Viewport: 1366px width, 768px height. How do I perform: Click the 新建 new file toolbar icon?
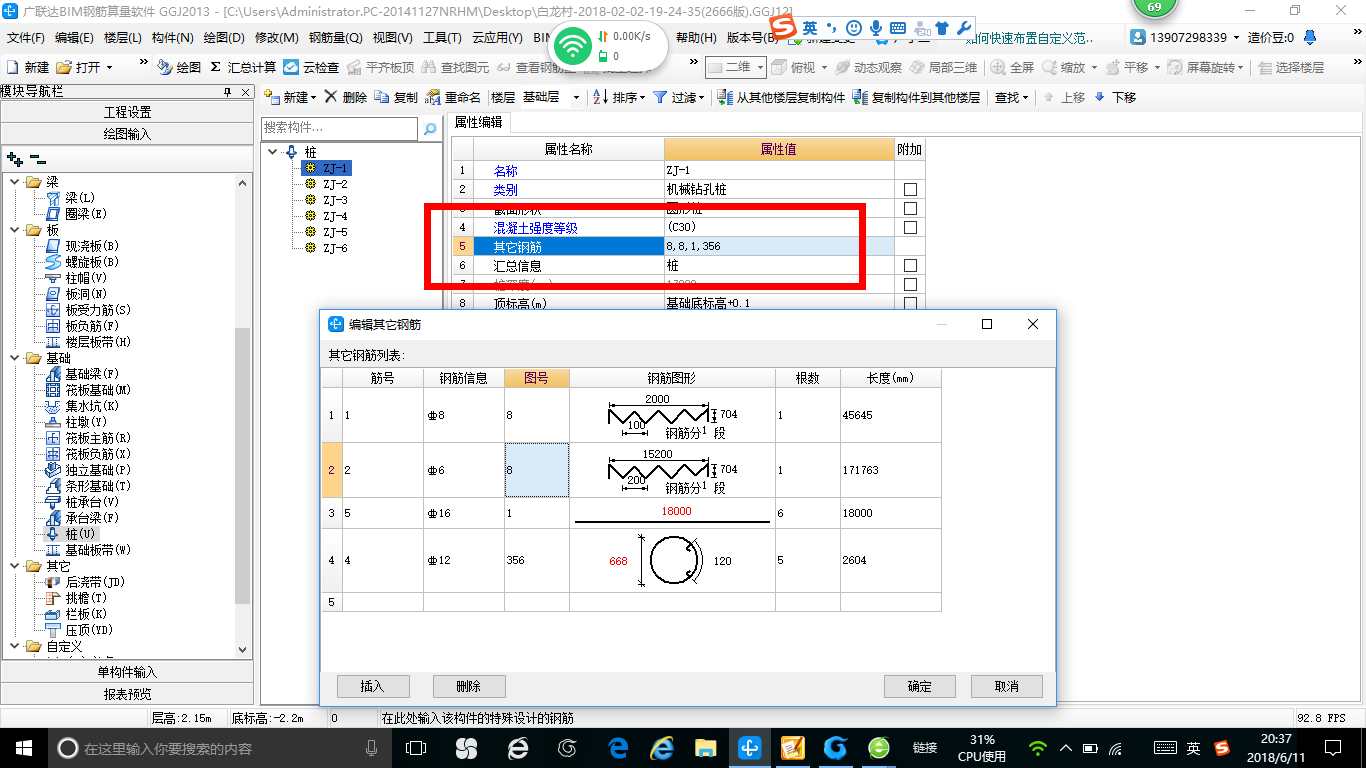(x=28, y=67)
